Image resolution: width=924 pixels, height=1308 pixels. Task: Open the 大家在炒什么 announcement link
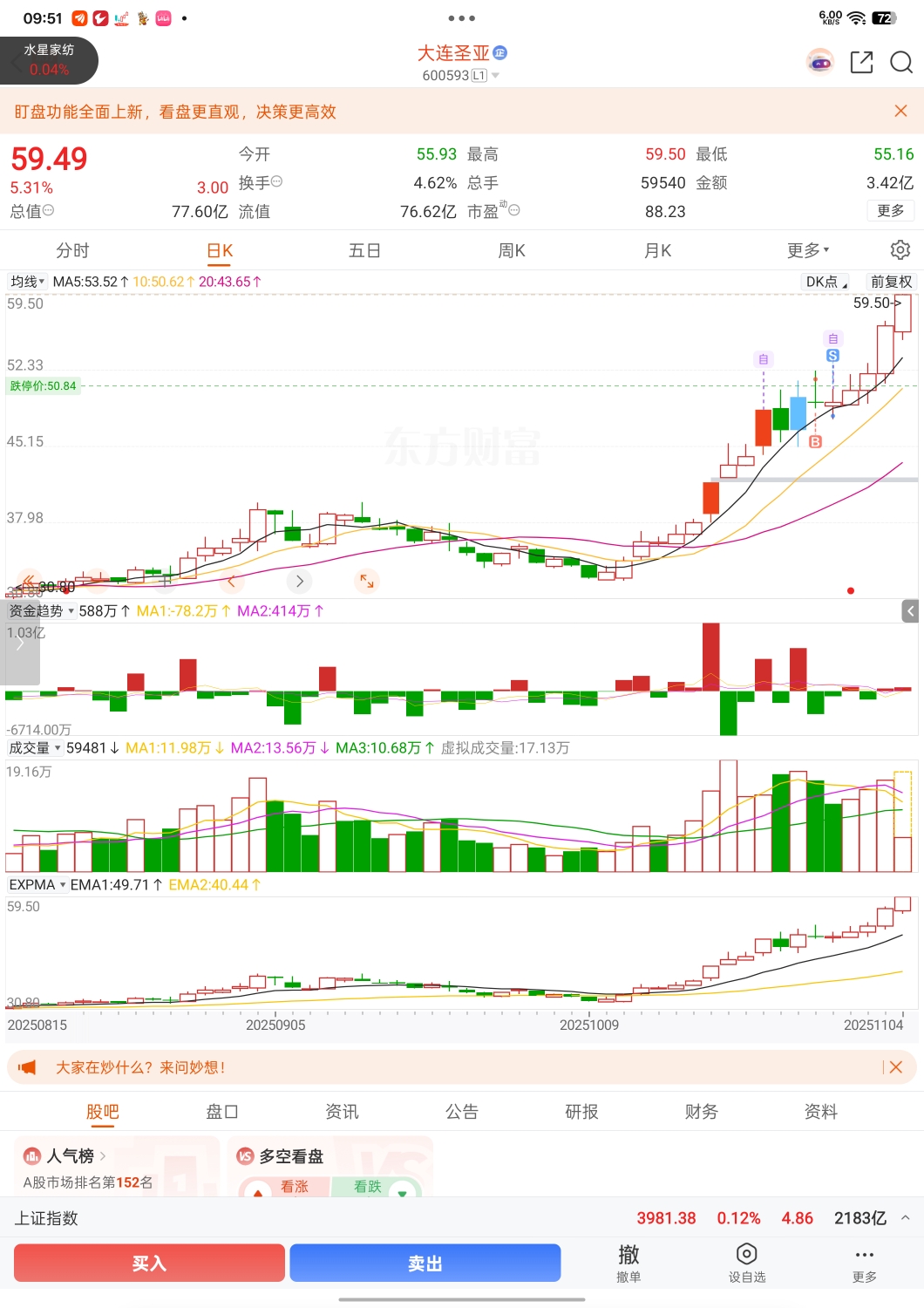[x=140, y=1067]
